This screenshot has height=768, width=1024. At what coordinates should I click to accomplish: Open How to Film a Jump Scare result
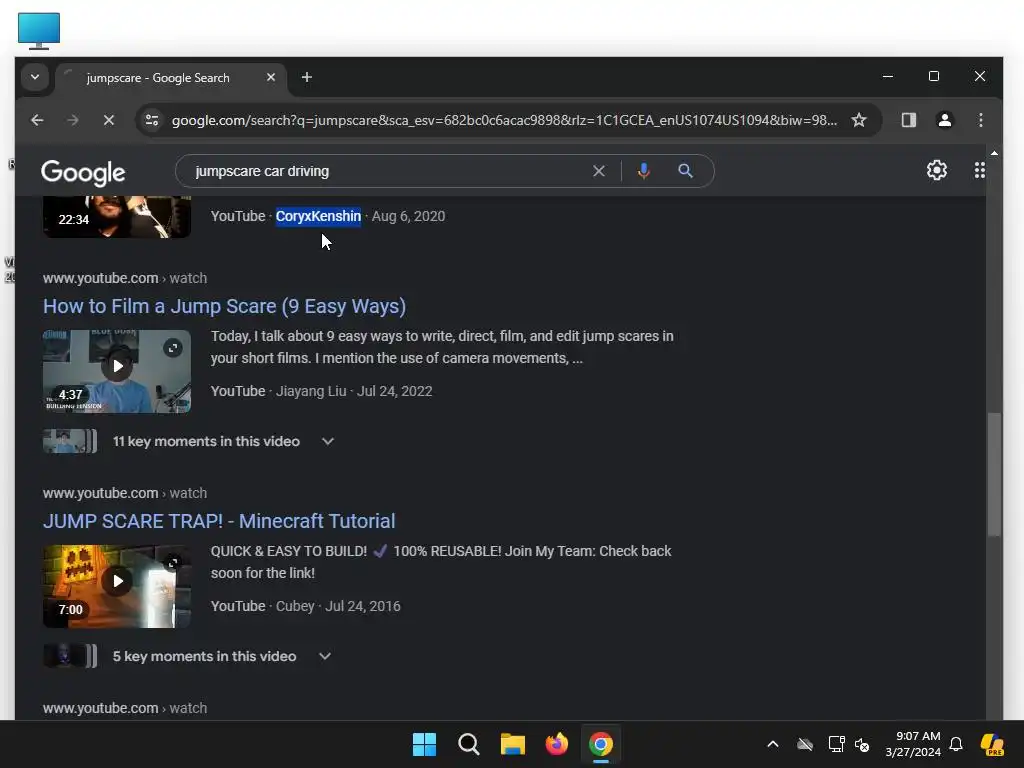click(x=224, y=306)
